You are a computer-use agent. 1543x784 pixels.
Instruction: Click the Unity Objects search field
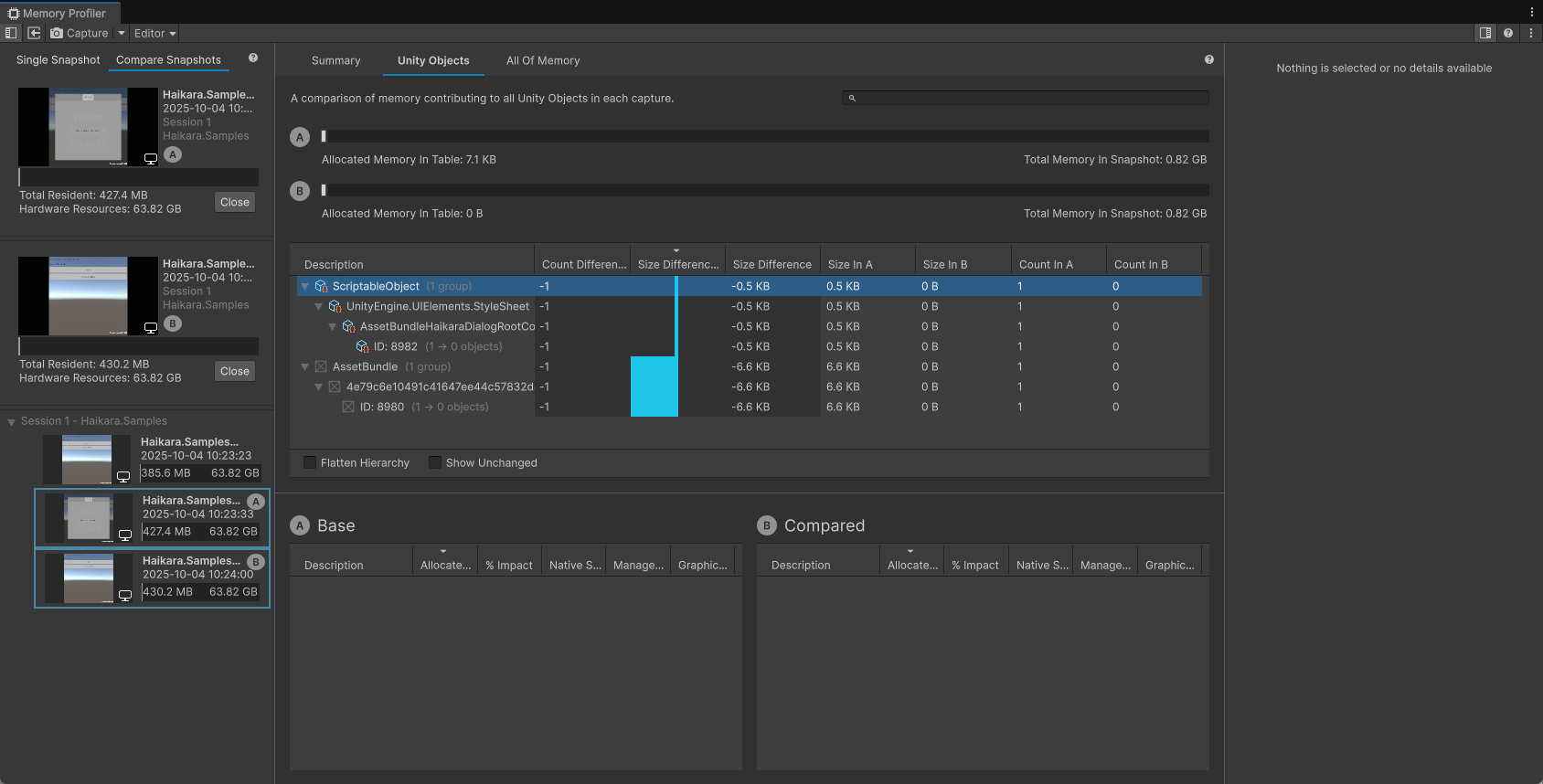point(1025,98)
